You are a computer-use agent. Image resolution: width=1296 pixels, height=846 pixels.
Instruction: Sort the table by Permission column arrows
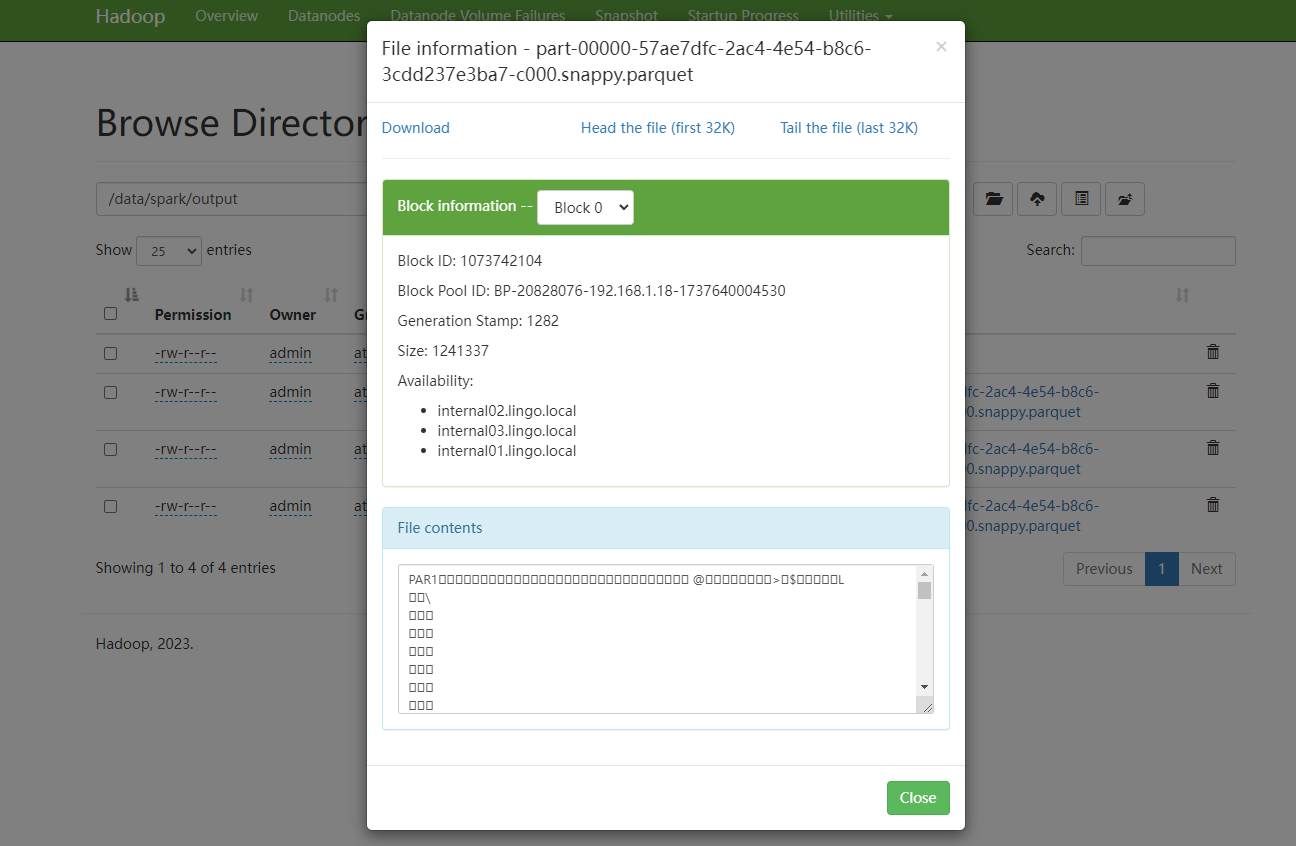(x=247, y=296)
